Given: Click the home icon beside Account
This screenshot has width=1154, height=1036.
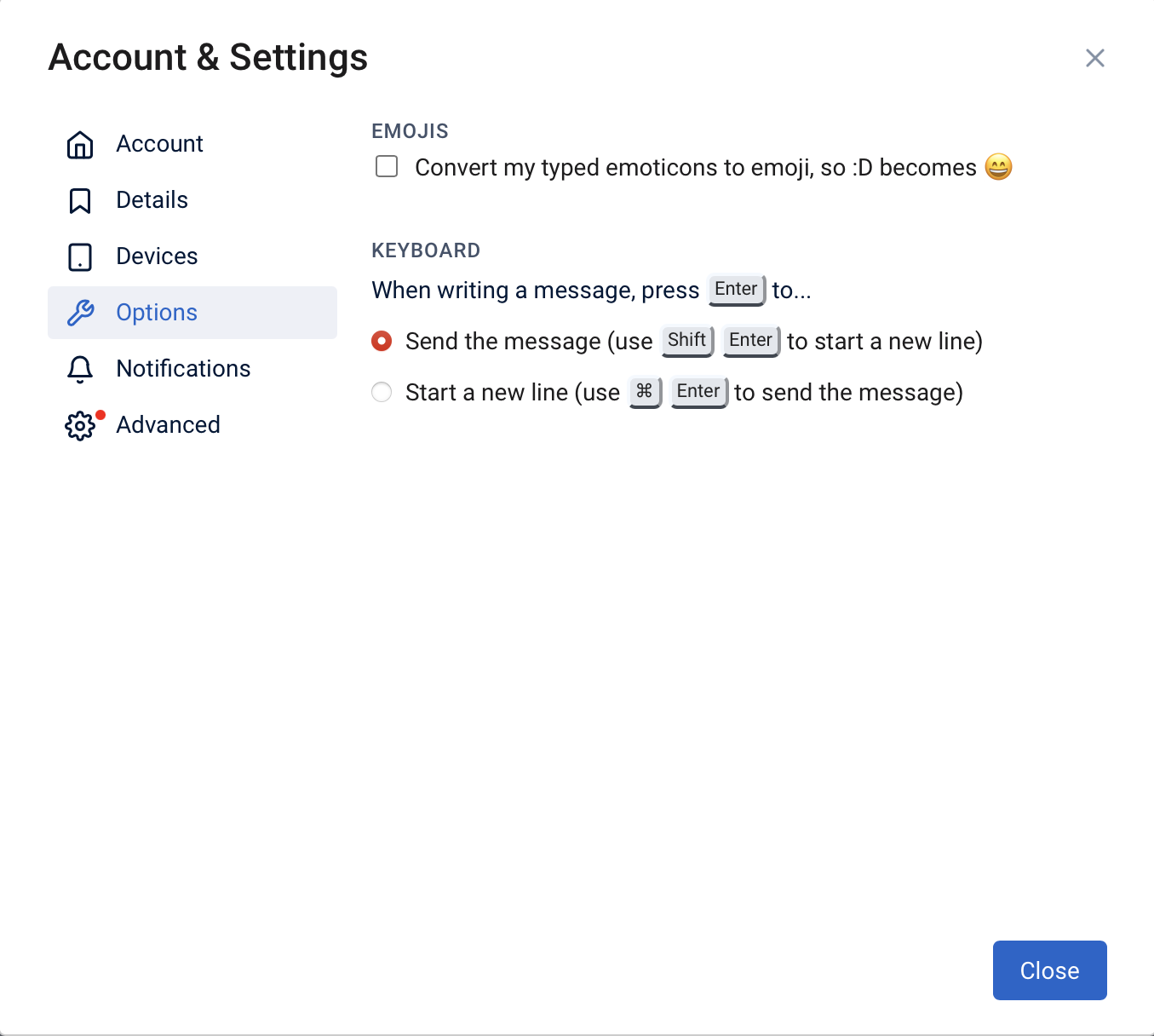Looking at the screenshot, I should (79, 144).
